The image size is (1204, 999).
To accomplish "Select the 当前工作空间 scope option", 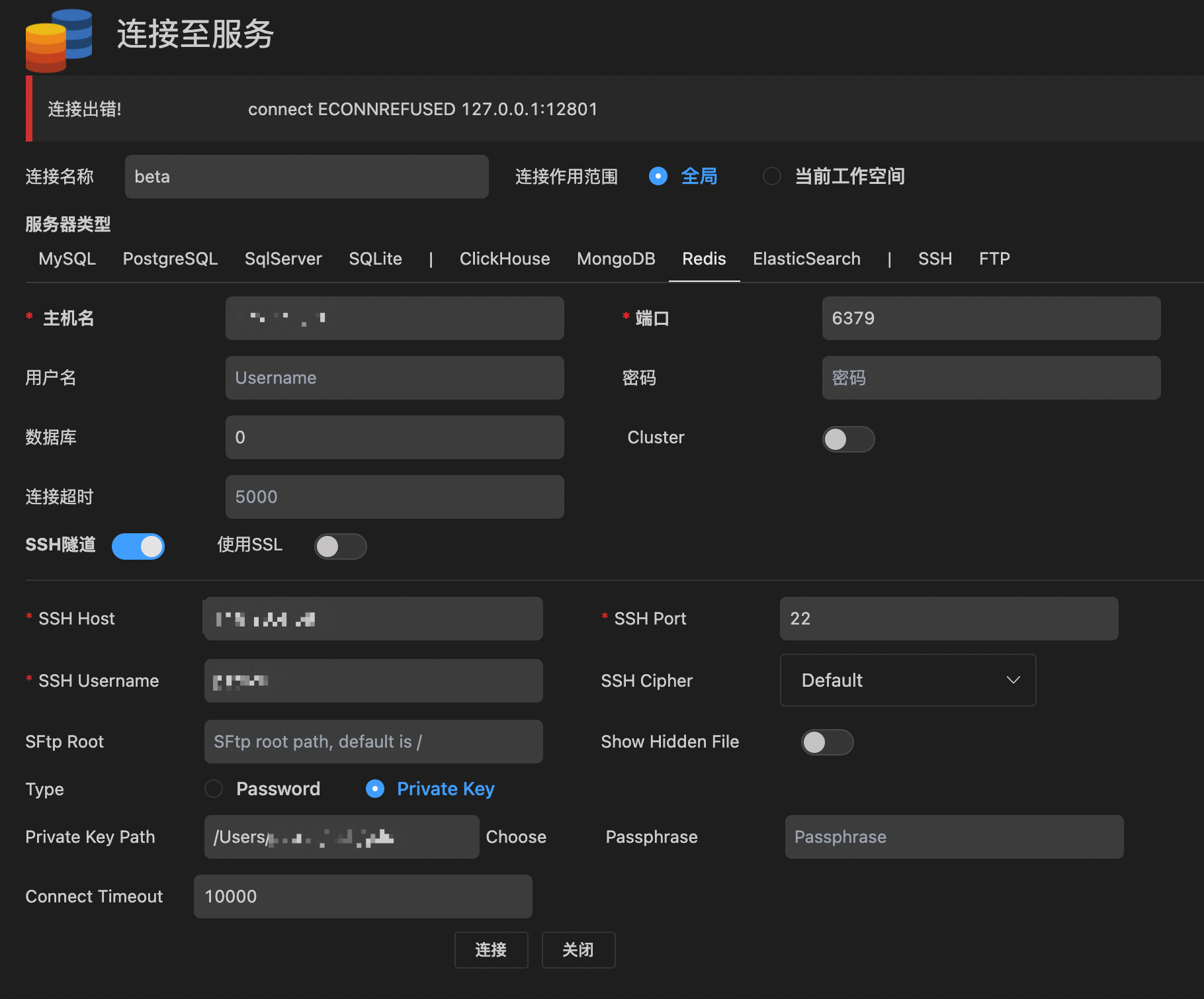I will pos(771,176).
